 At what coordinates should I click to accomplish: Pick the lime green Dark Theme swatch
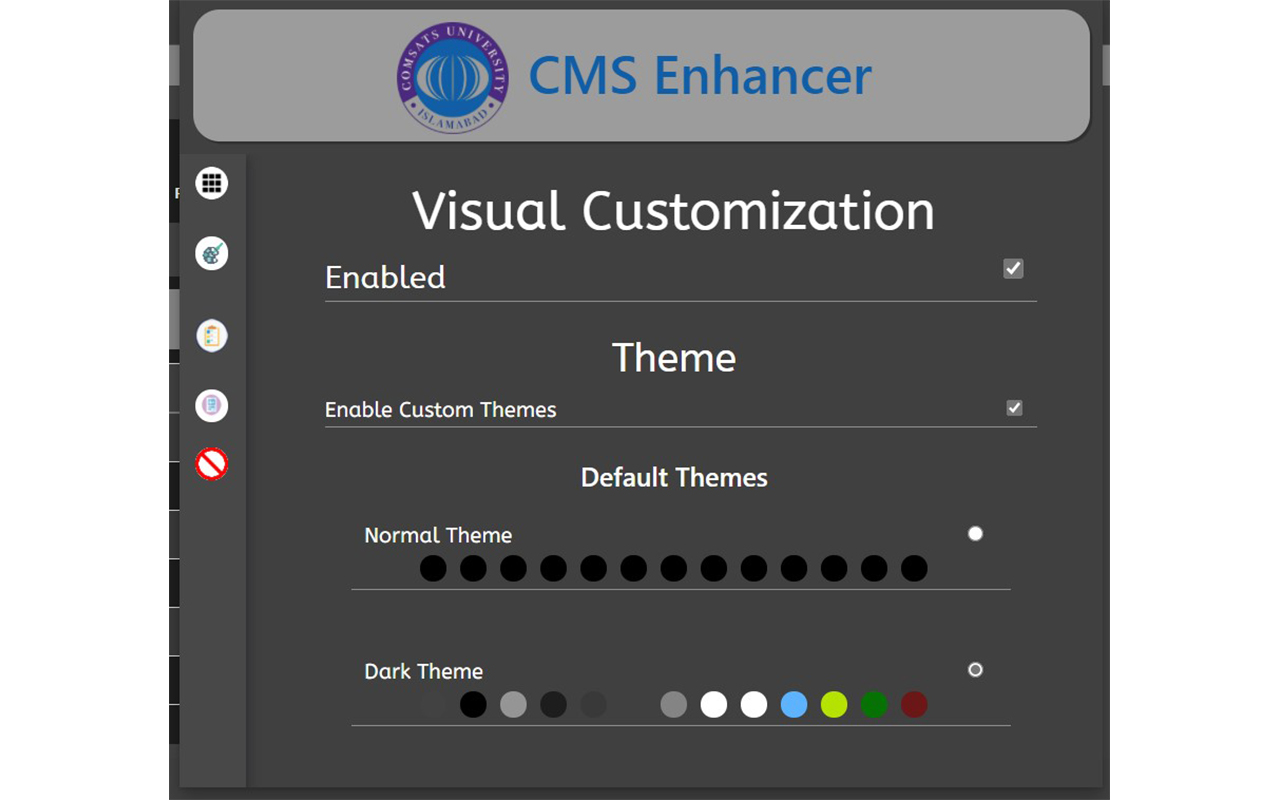(834, 705)
